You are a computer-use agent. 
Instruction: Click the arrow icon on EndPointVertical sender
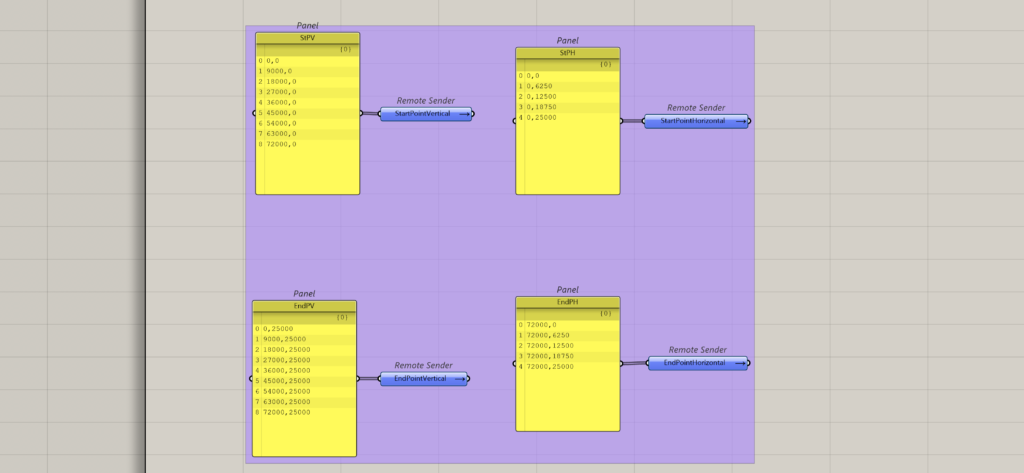pos(459,379)
